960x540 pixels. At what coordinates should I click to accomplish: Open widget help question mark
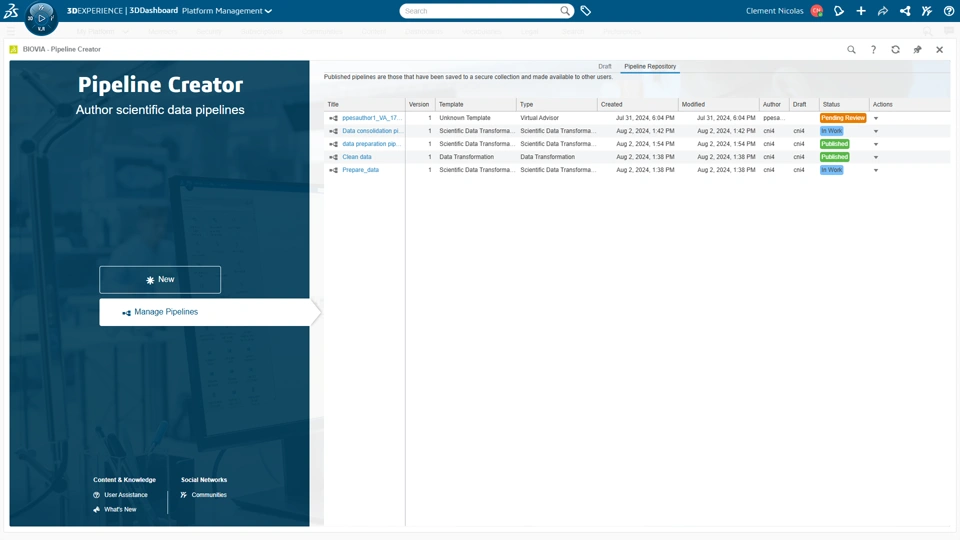pyautogui.click(x=874, y=50)
